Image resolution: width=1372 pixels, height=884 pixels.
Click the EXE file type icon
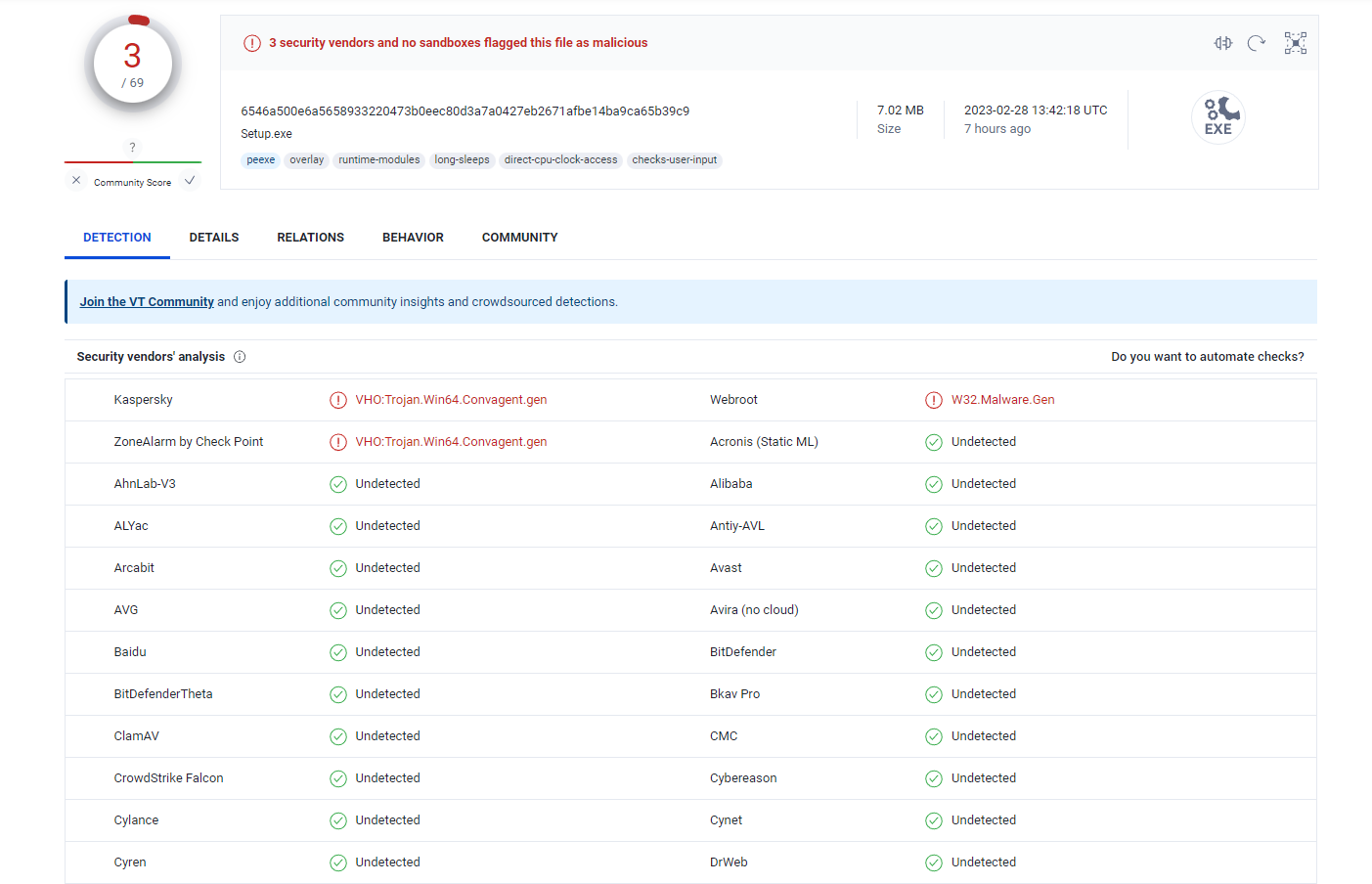tap(1217, 117)
